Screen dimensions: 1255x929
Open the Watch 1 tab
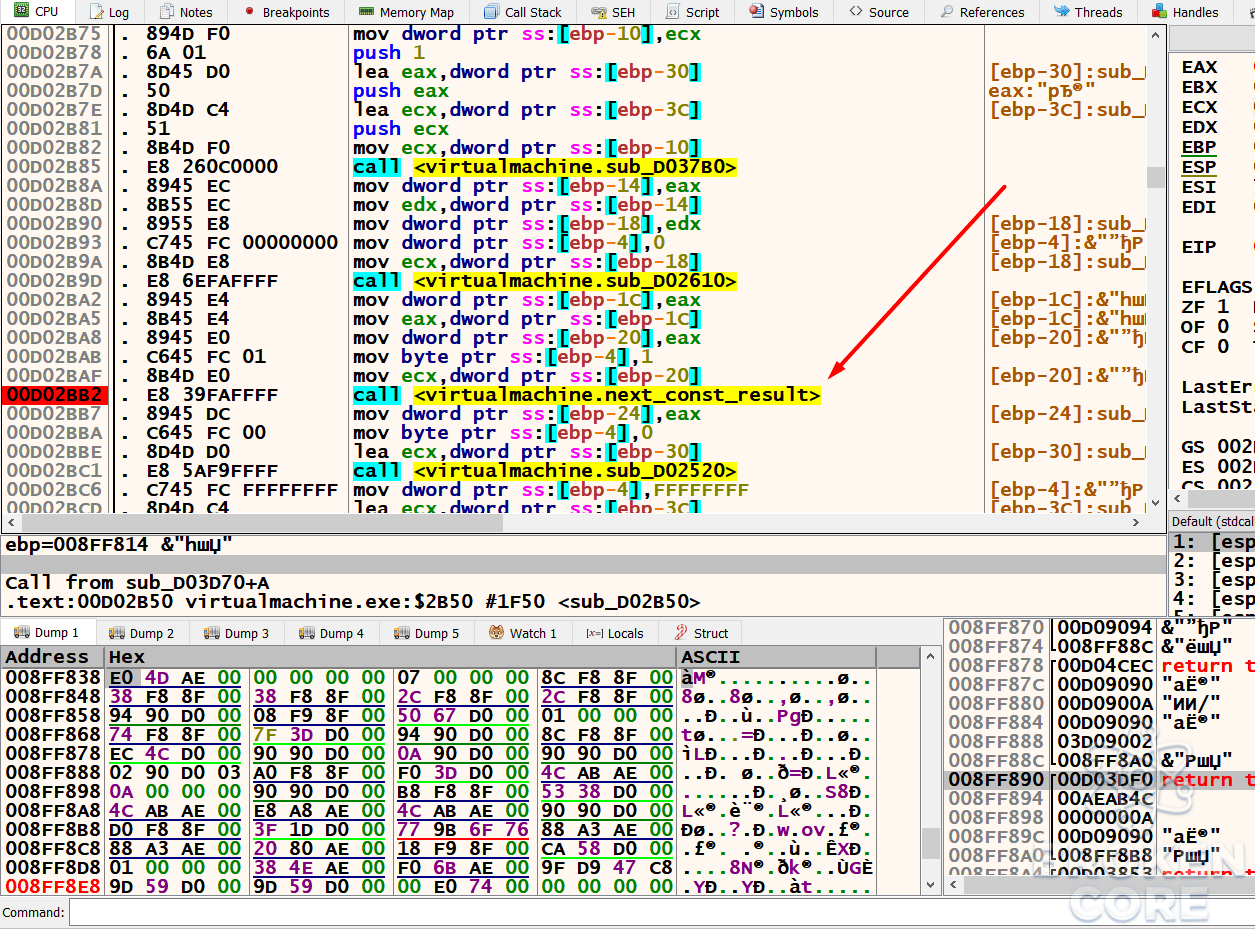click(x=522, y=633)
